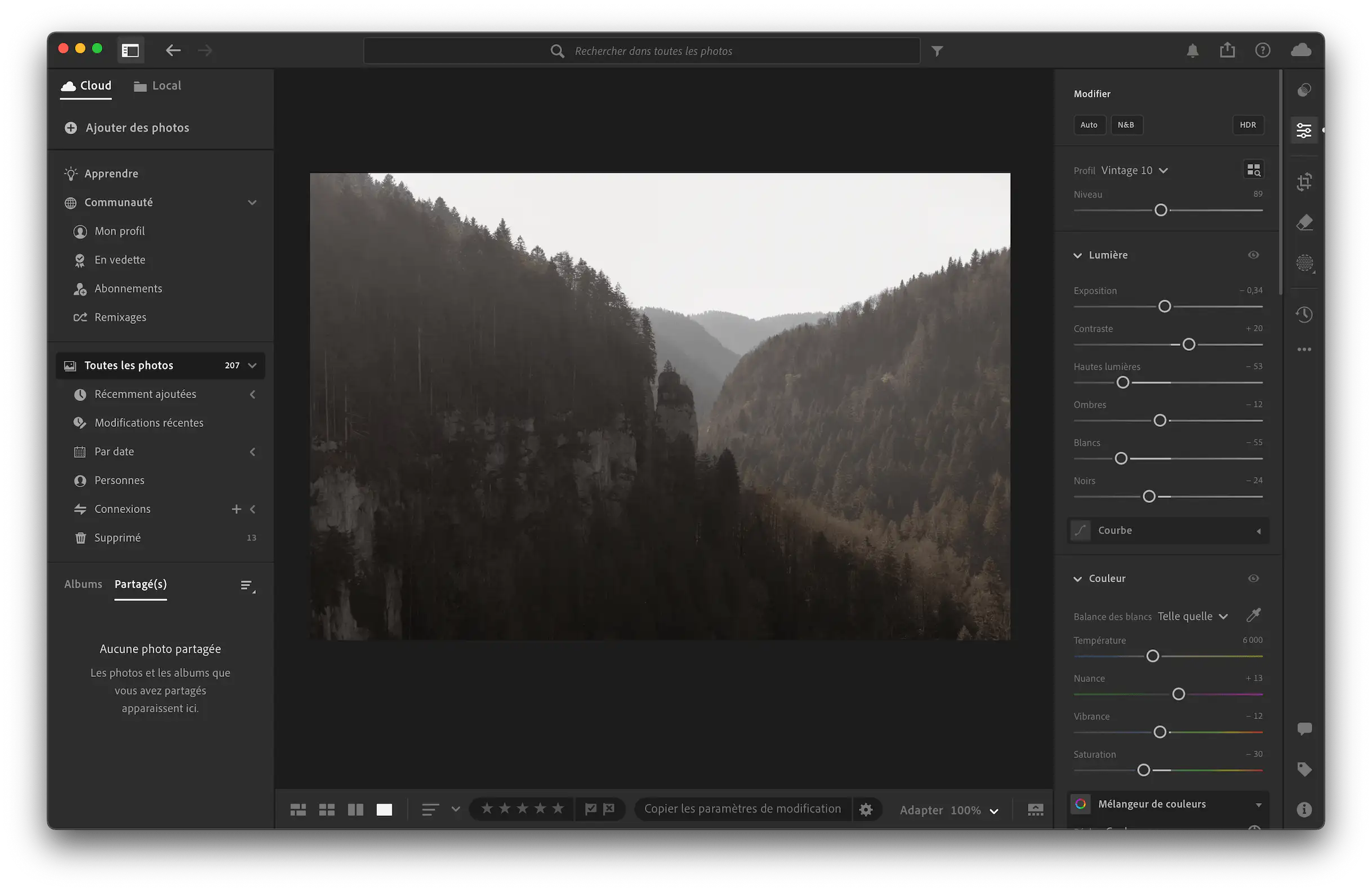Switch to the Local tab

tap(157, 85)
